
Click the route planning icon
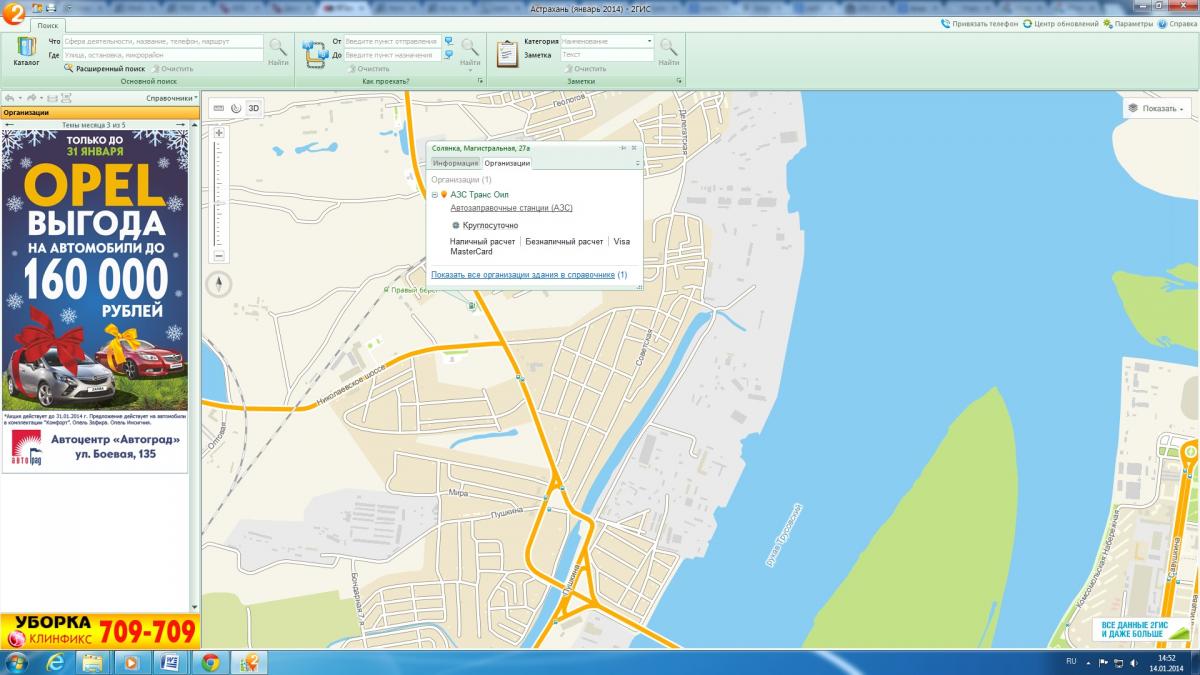coord(316,53)
